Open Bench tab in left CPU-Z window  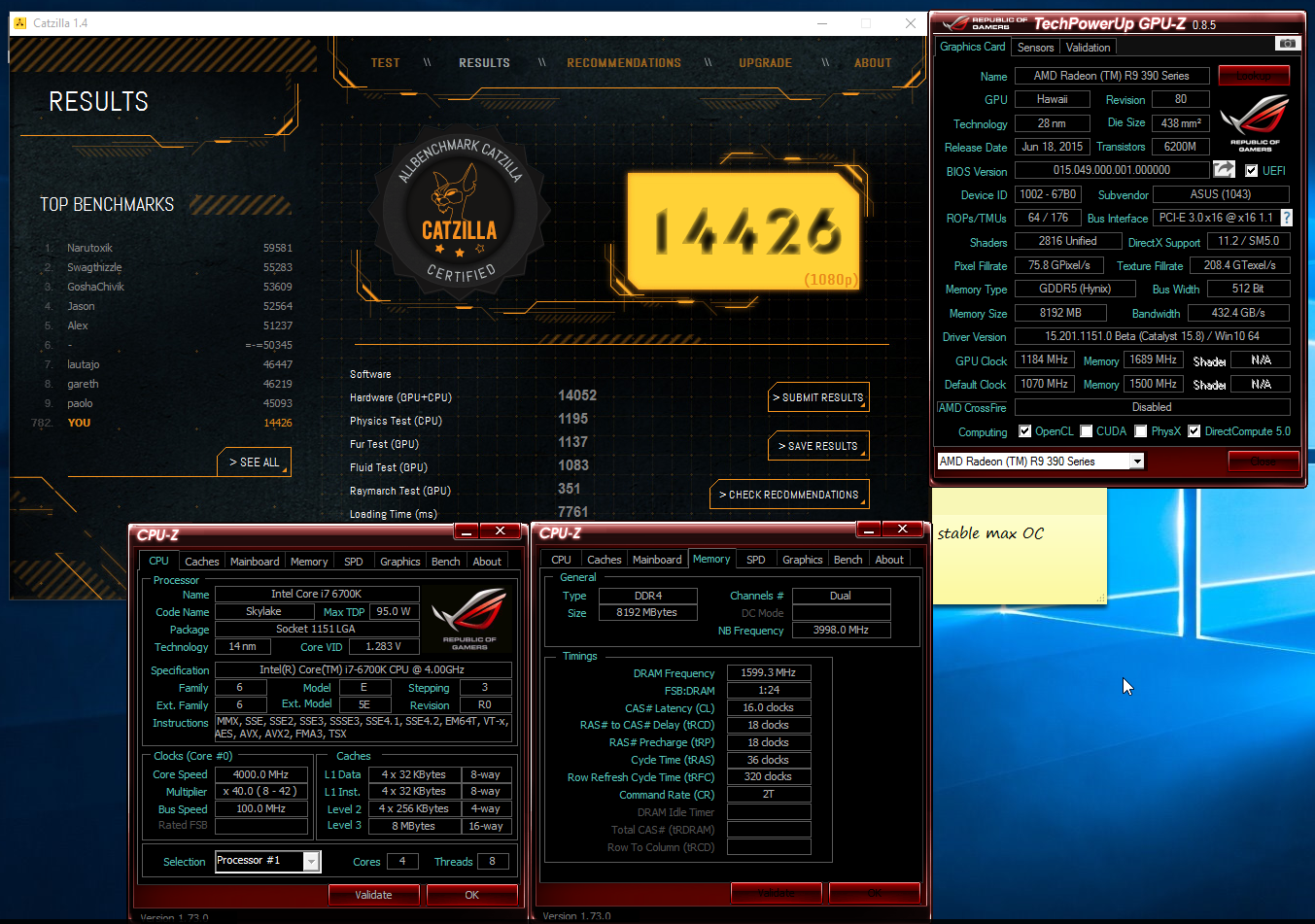click(446, 562)
